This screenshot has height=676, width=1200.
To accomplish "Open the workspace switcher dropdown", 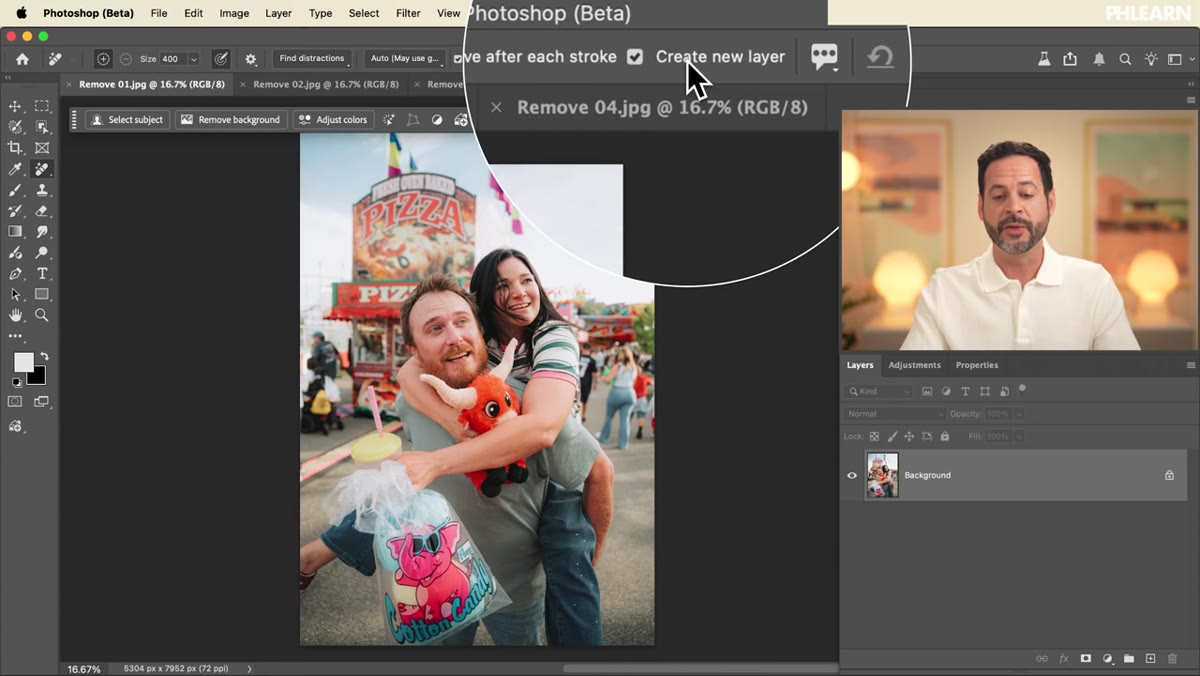I will pyautogui.click(x=1180, y=59).
